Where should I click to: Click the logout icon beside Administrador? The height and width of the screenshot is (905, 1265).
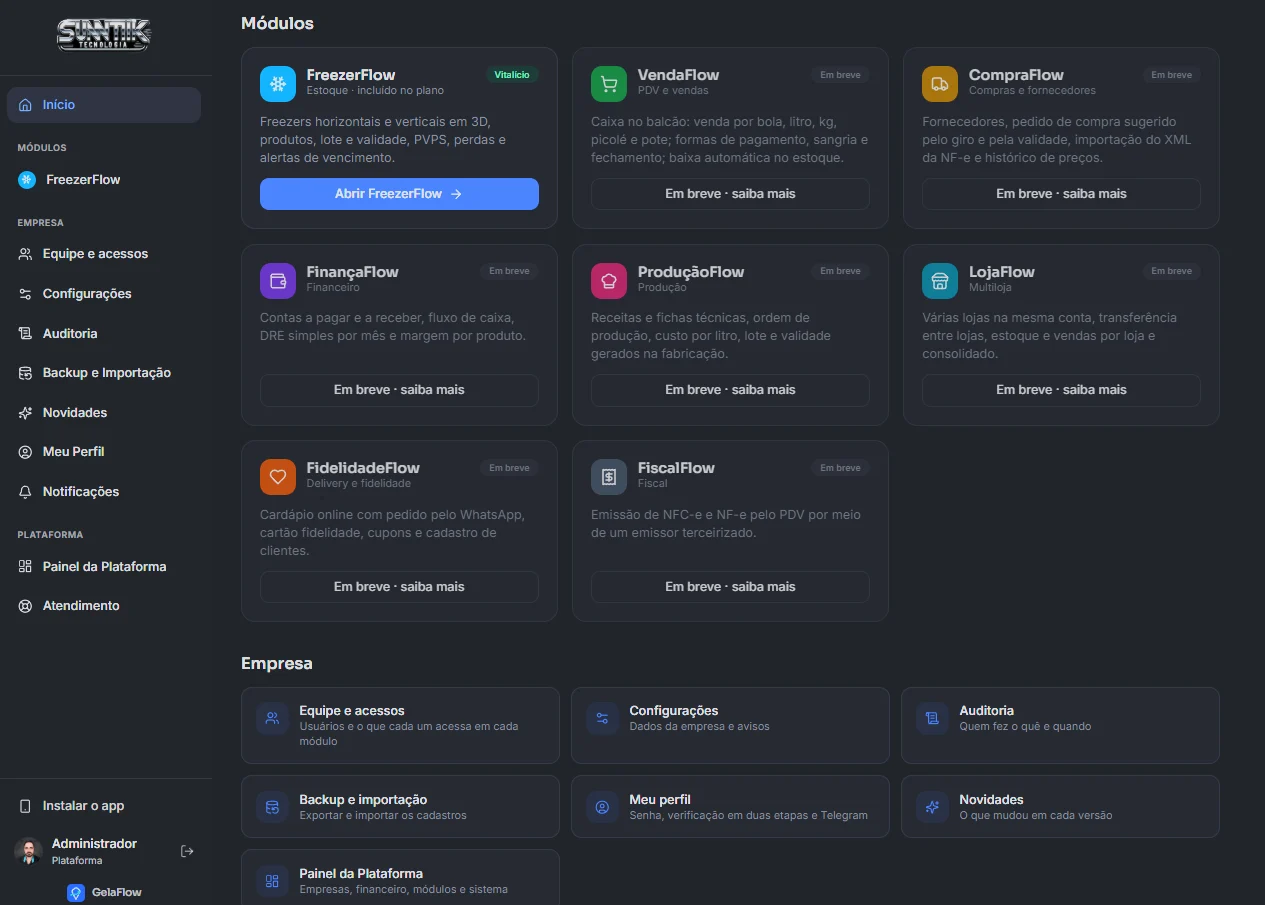pyautogui.click(x=187, y=851)
